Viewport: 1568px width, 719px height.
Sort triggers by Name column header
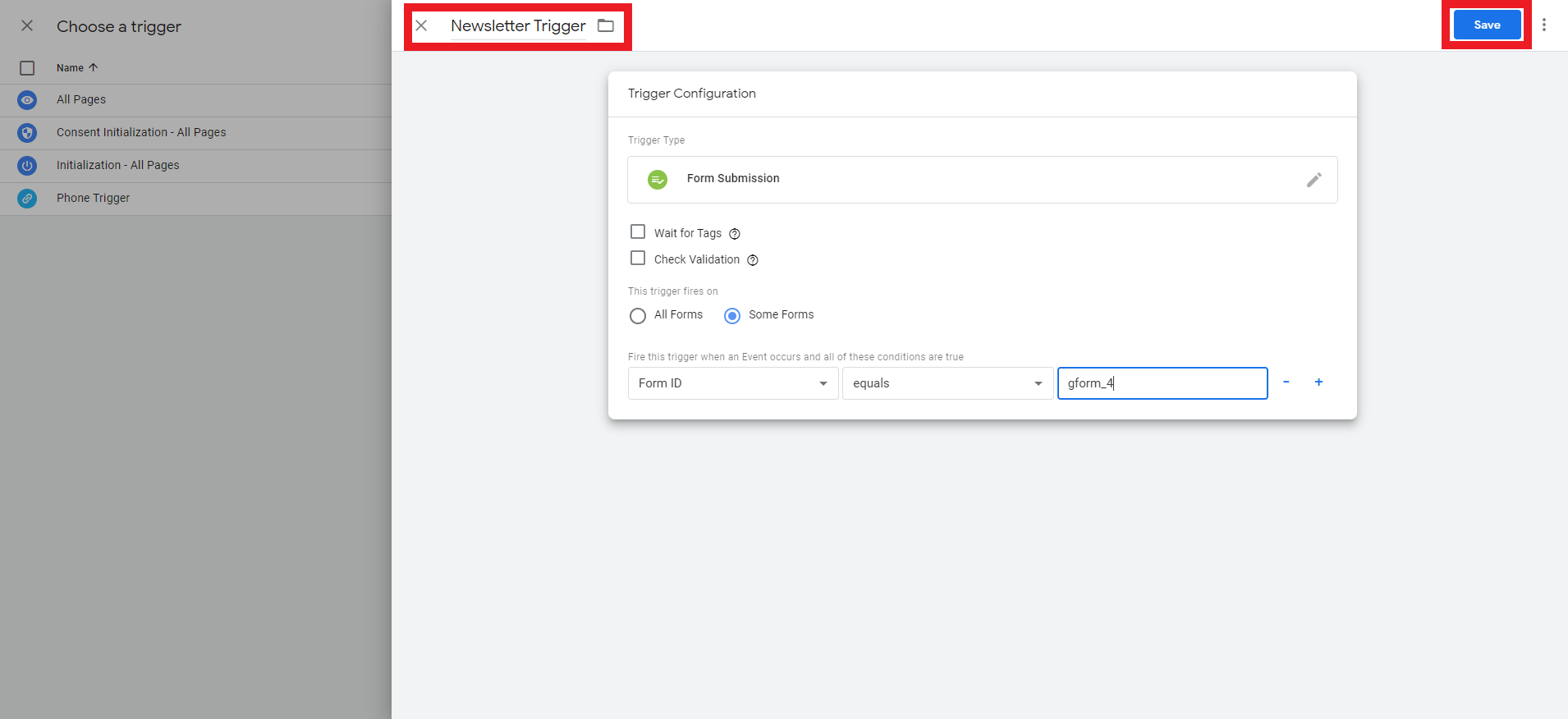point(71,68)
